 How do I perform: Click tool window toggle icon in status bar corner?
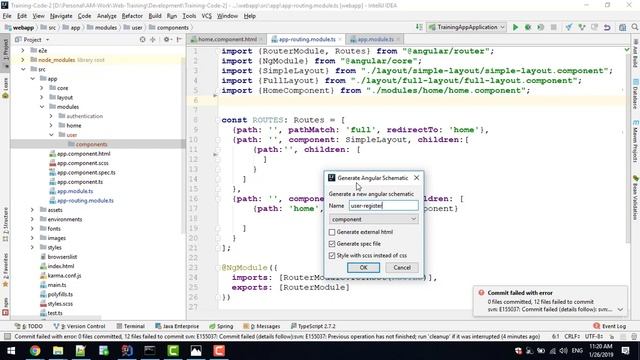coord(7,336)
